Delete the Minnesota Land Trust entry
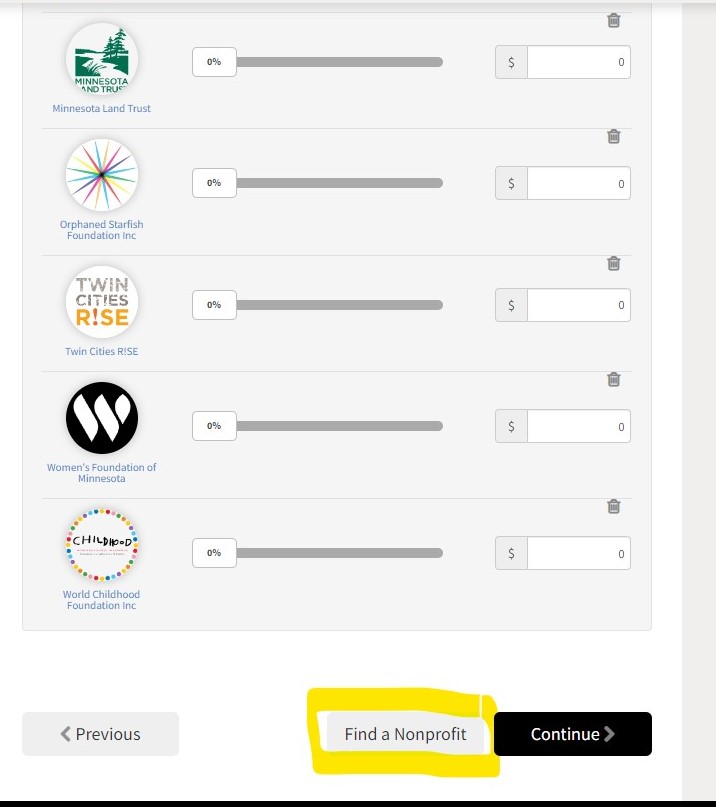Screen dimensions: 716x807 pos(613,21)
